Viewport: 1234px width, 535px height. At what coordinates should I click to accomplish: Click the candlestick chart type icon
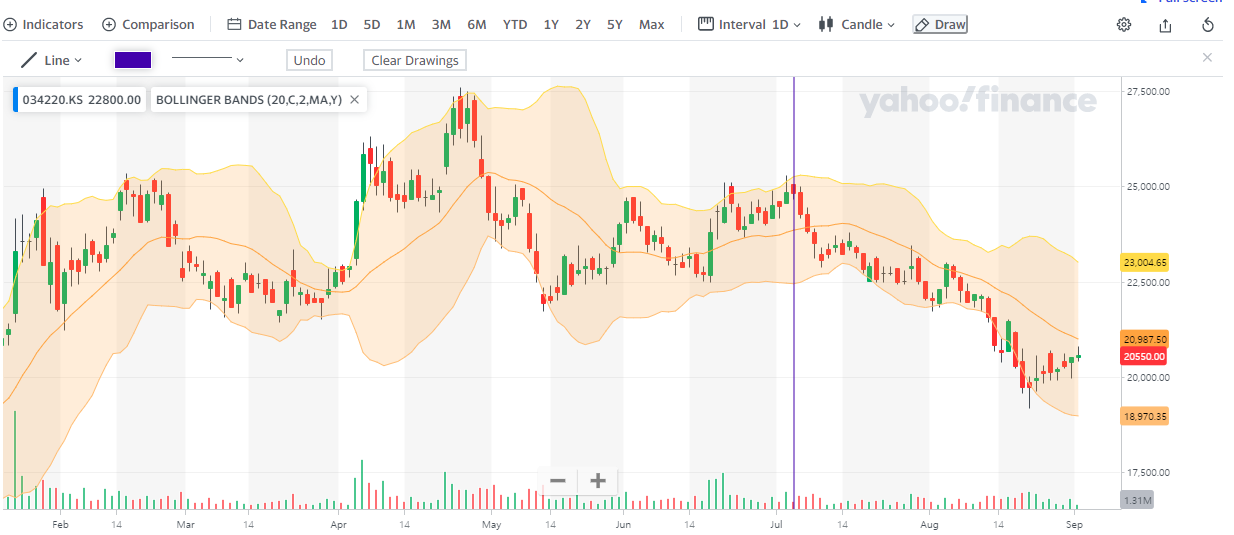pyautogui.click(x=826, y=24)
